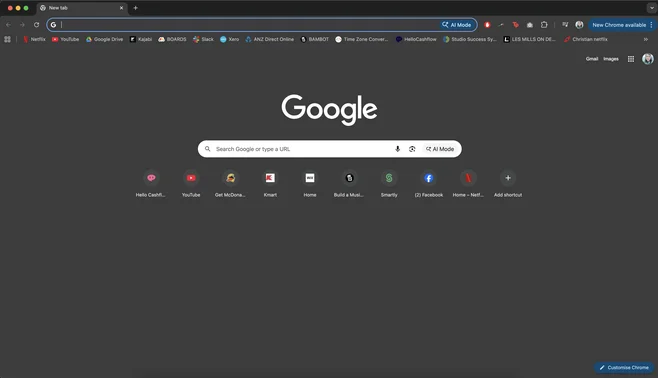Open the LES MILLS ON DE... bookmark

(530, 39)
